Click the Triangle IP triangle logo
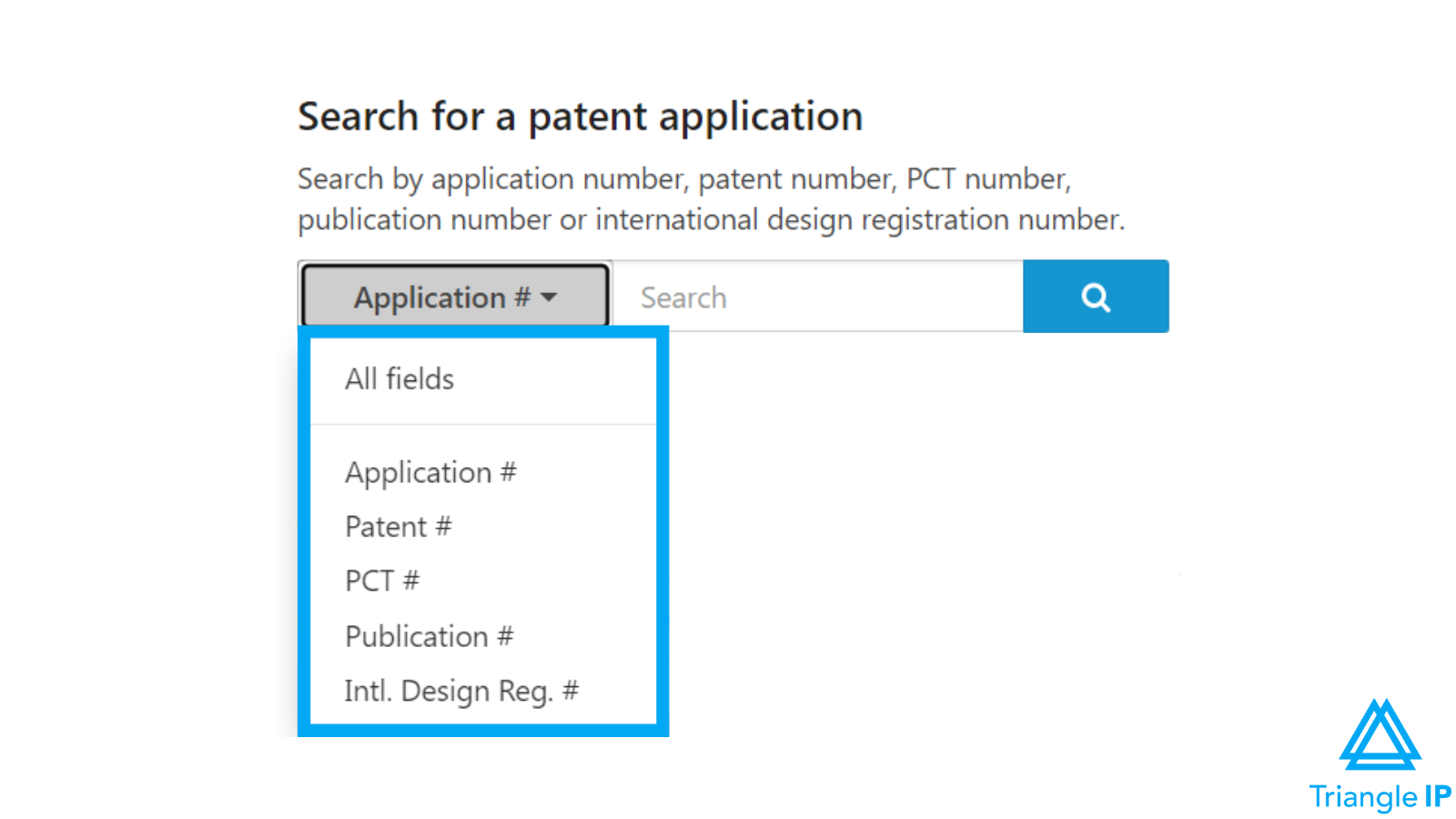The width and height of the screenshot is (1456, 819). pyautogui.click(x=1380, y=735)
